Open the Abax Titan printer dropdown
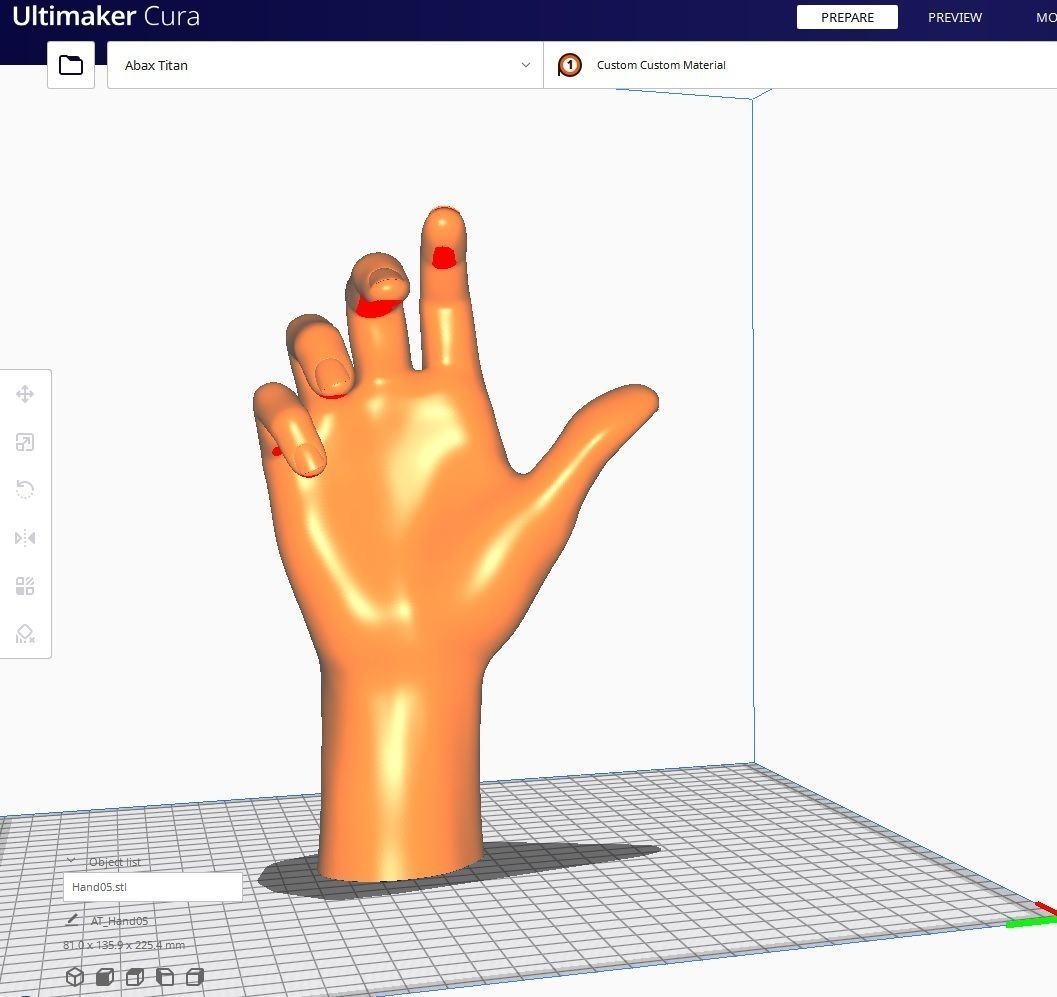Viewport: 1057px width, 997px height. tap(325, 65)
